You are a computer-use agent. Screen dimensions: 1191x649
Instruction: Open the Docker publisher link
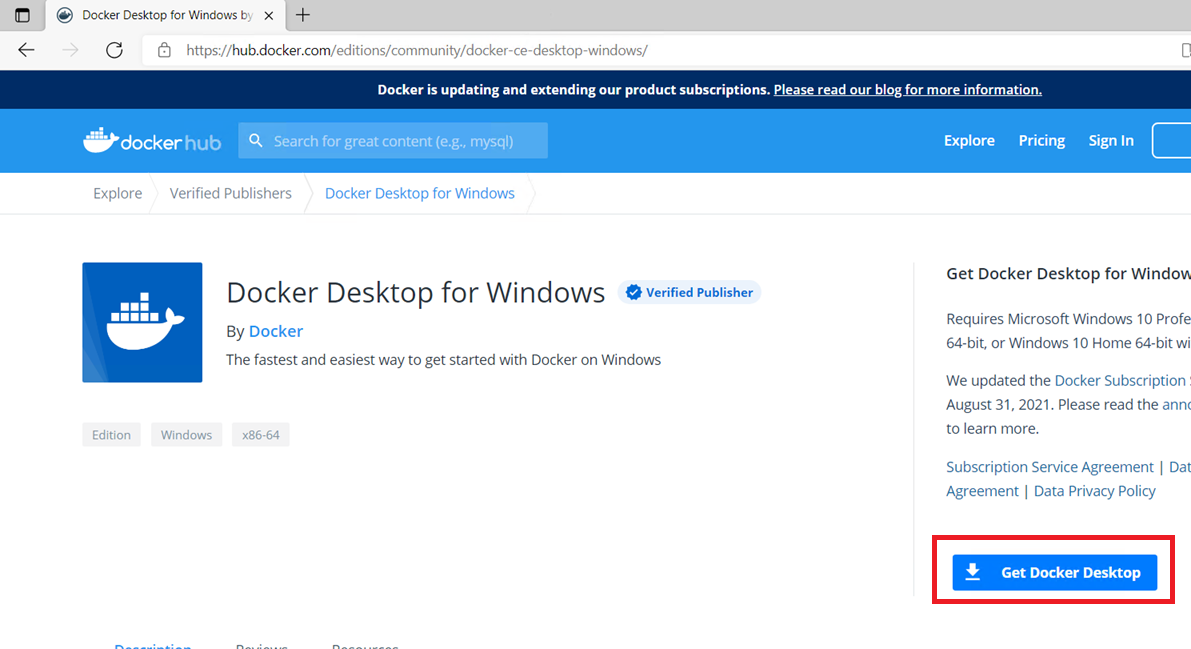[276, 331]
